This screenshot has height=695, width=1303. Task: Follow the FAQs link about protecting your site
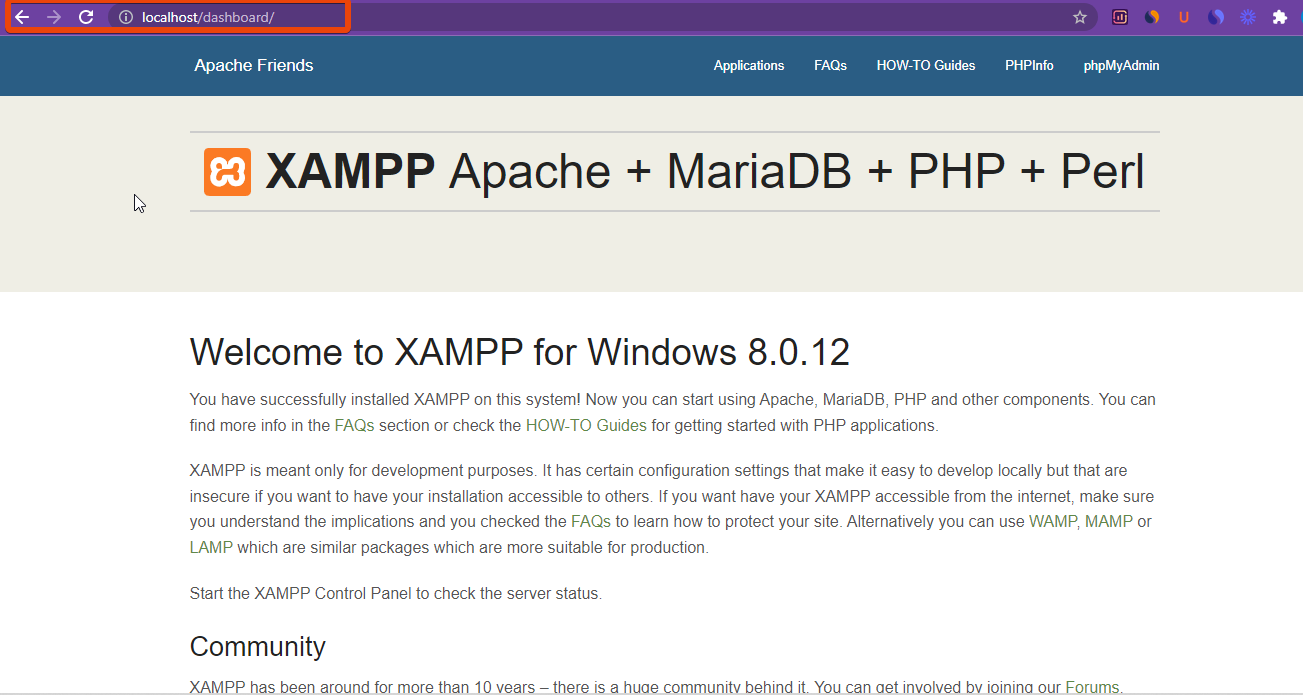(x=591, y=521)
